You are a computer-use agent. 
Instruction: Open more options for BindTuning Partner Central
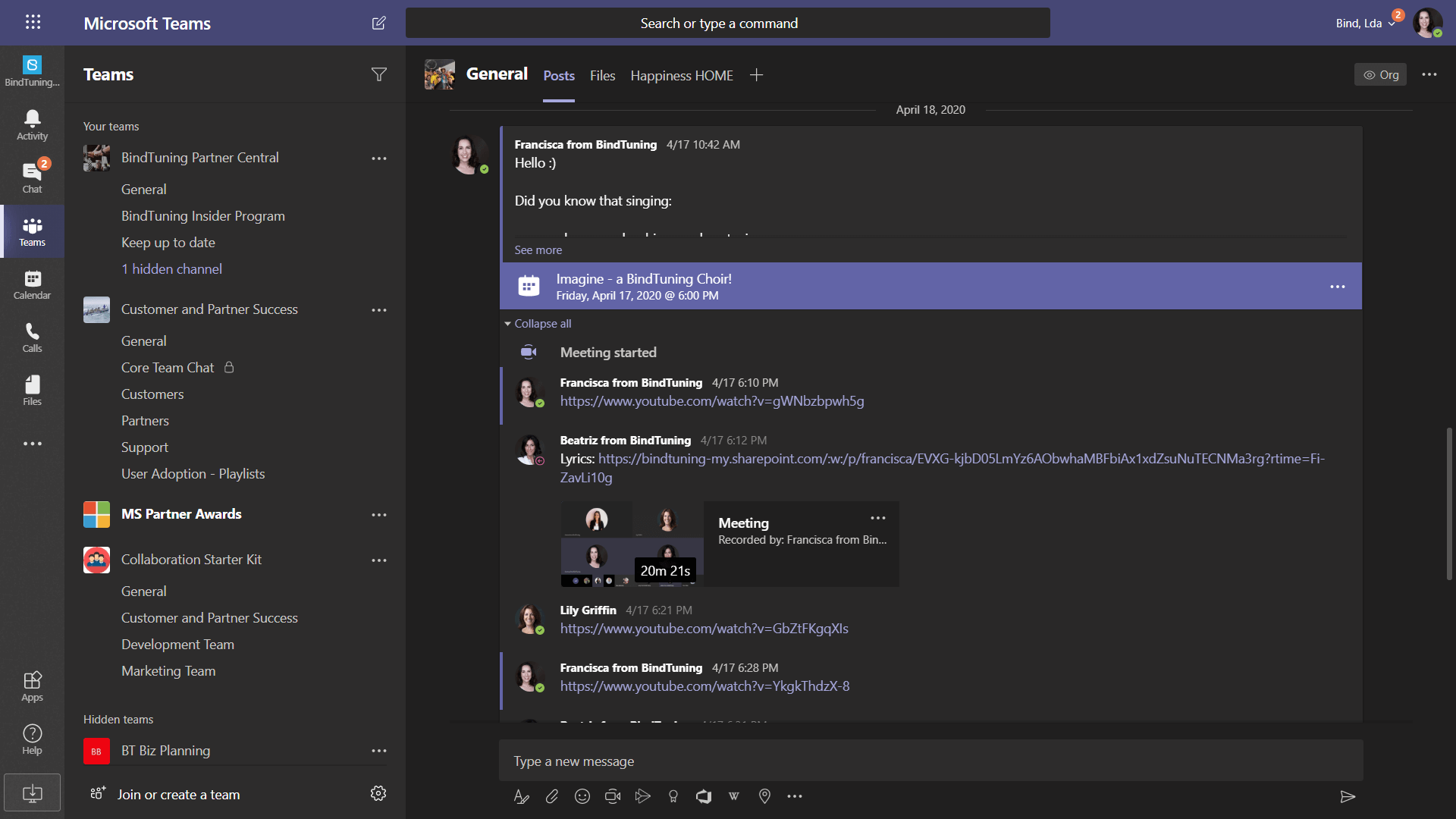(378, 158)
